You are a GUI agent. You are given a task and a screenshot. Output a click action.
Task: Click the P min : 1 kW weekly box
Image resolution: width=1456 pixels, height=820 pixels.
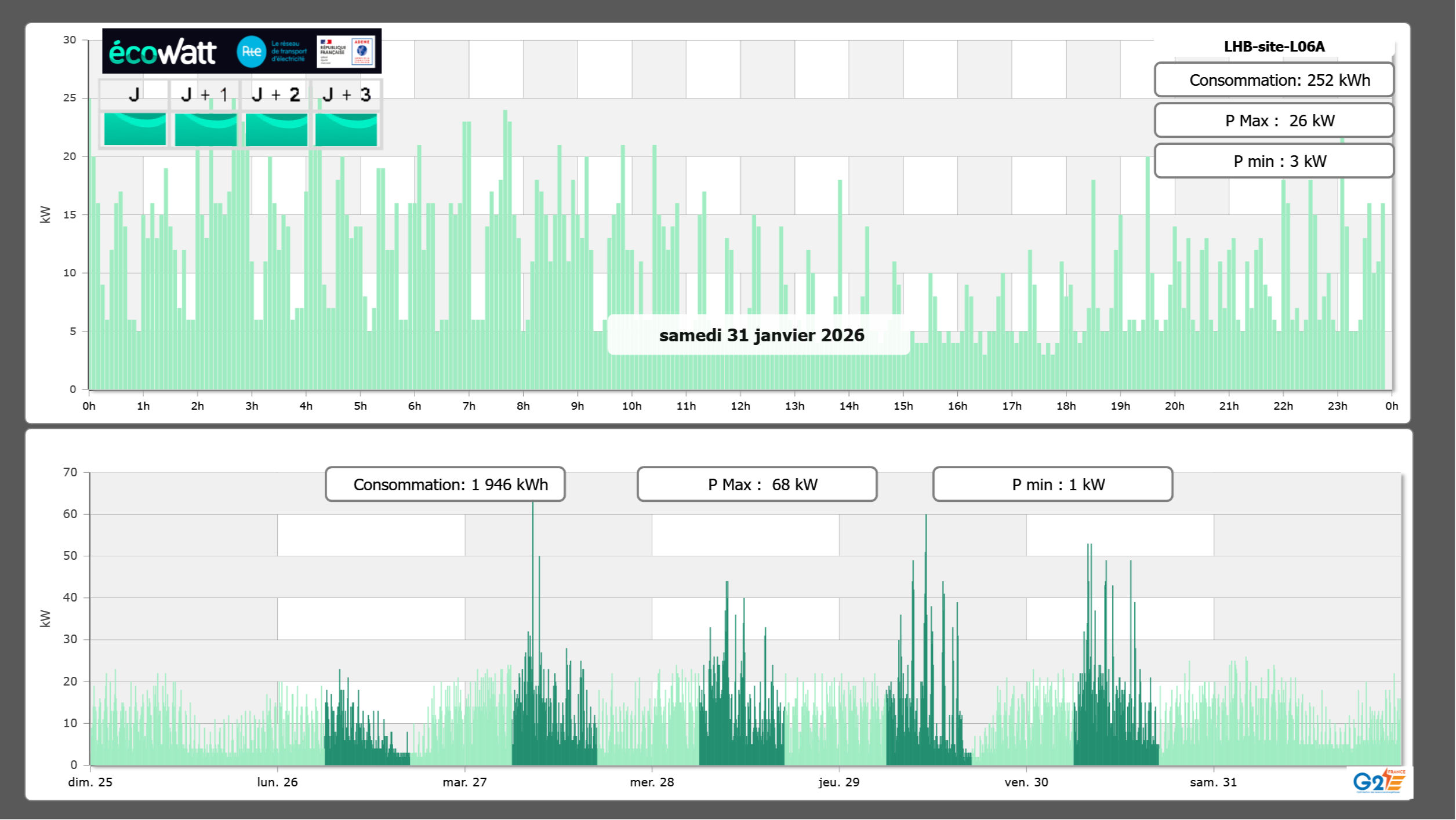tap(1052, 484)
